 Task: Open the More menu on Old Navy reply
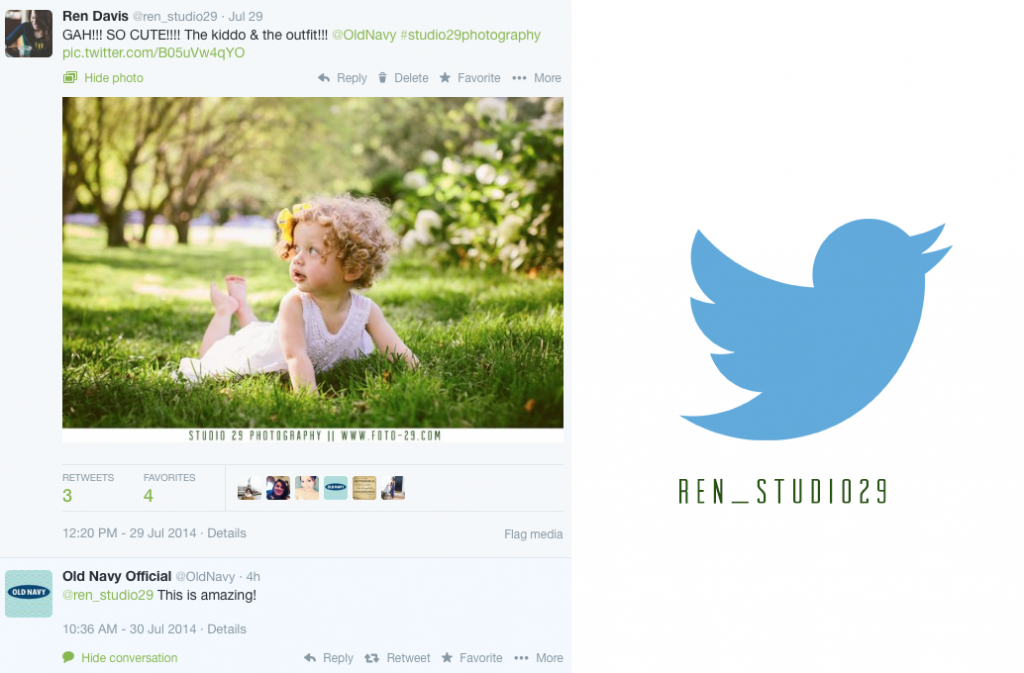tap(539, 658)
